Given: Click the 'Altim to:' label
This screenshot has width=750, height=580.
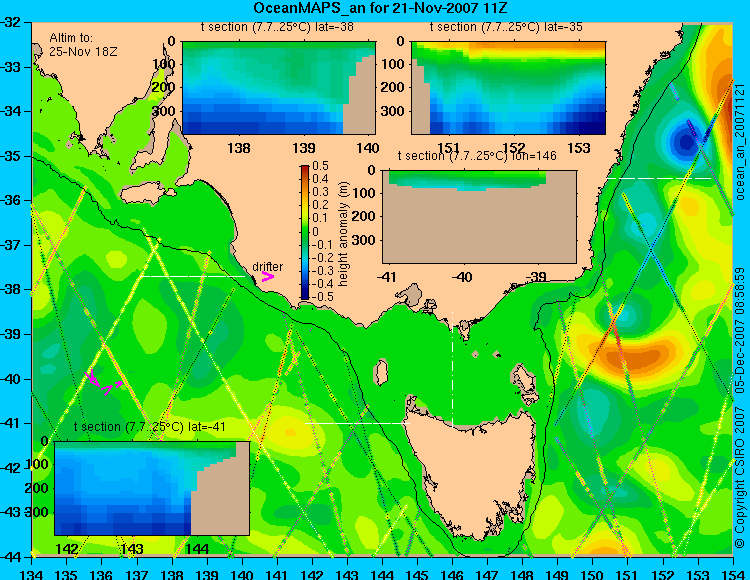Looking at the screenshot, I should tap(71, 38).
